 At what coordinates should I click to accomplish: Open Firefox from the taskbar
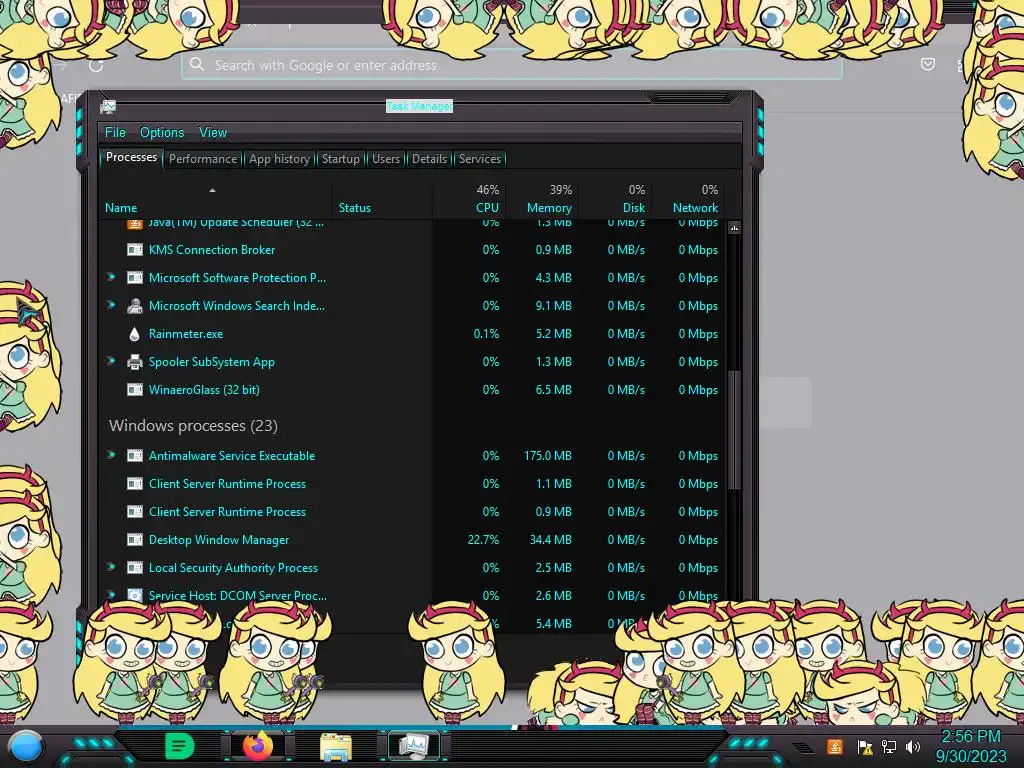[258, 745]
